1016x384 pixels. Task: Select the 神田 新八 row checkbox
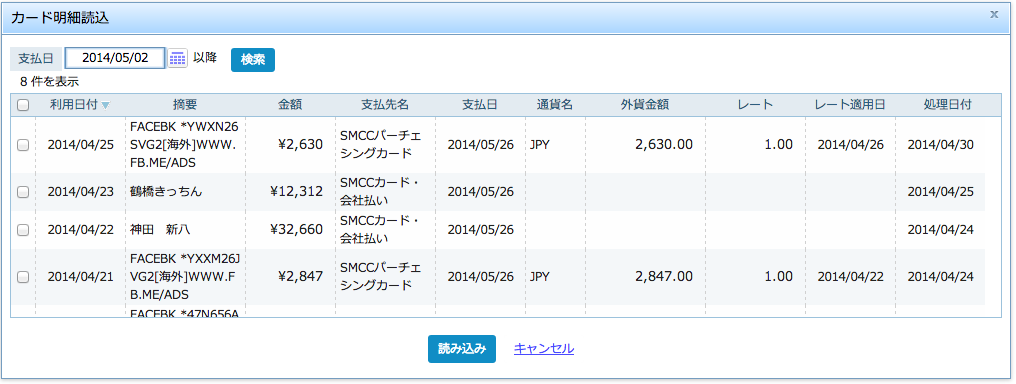click(23, 230)
